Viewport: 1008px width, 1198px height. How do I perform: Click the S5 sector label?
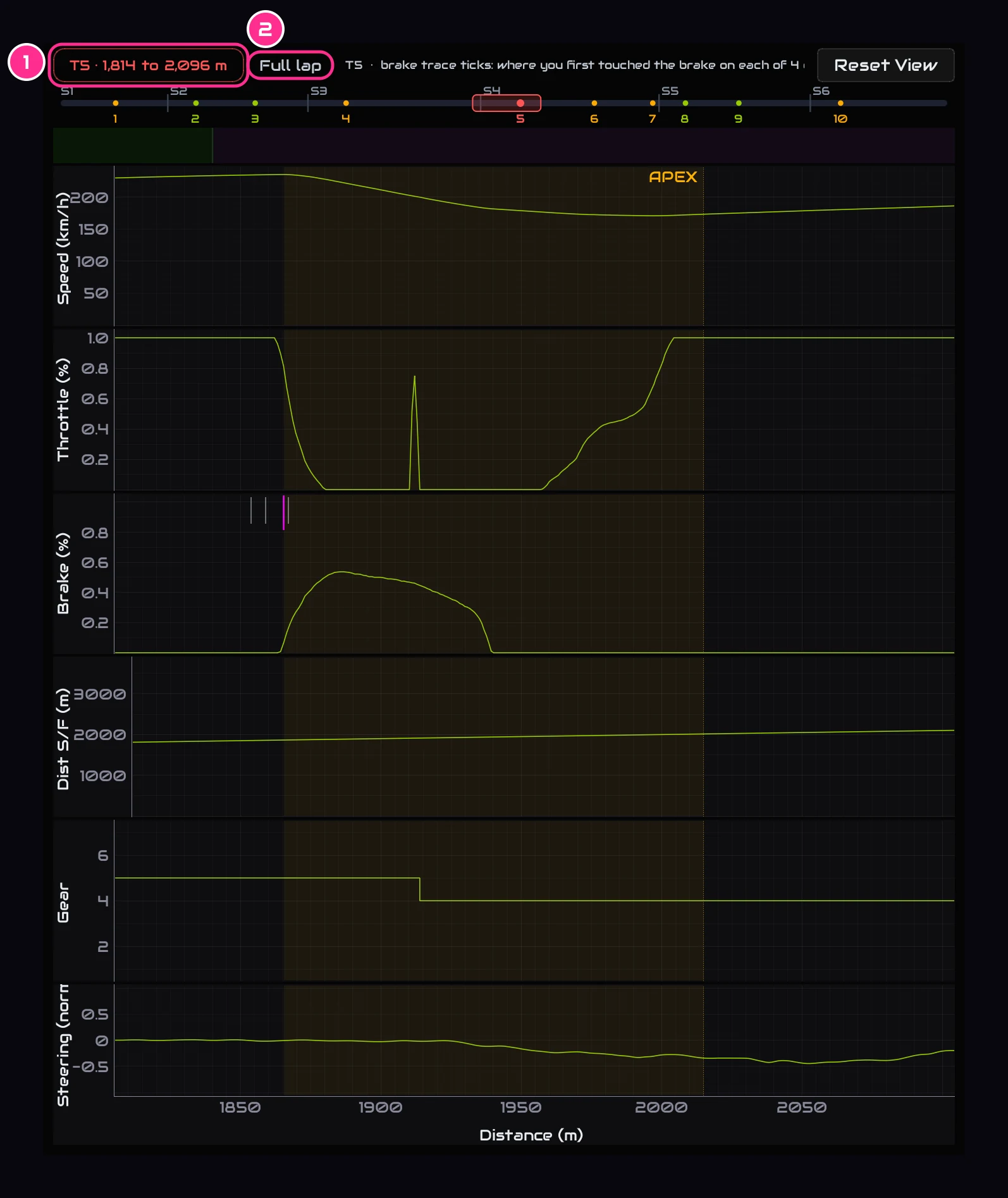(670, 91)
